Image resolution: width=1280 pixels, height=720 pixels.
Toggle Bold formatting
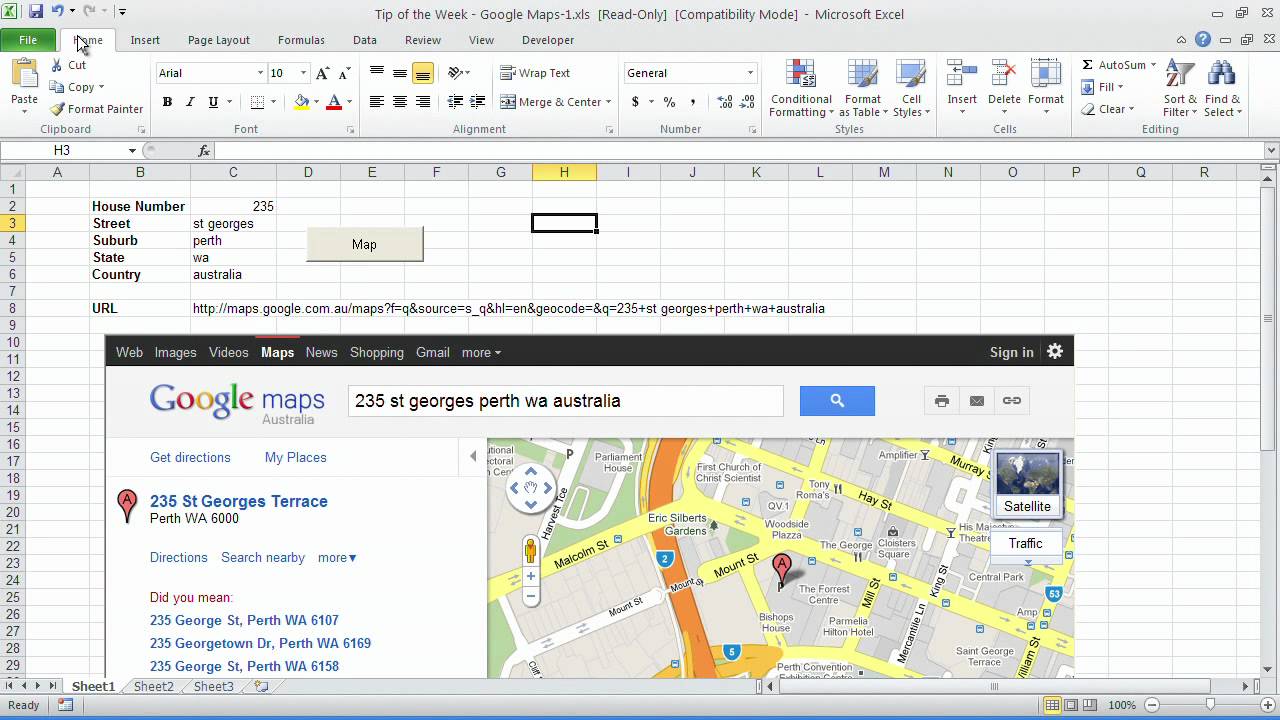[x=167, y=102]
